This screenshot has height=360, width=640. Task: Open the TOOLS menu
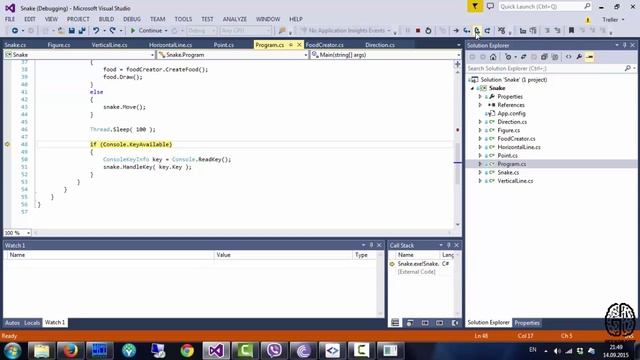[183, 19]
